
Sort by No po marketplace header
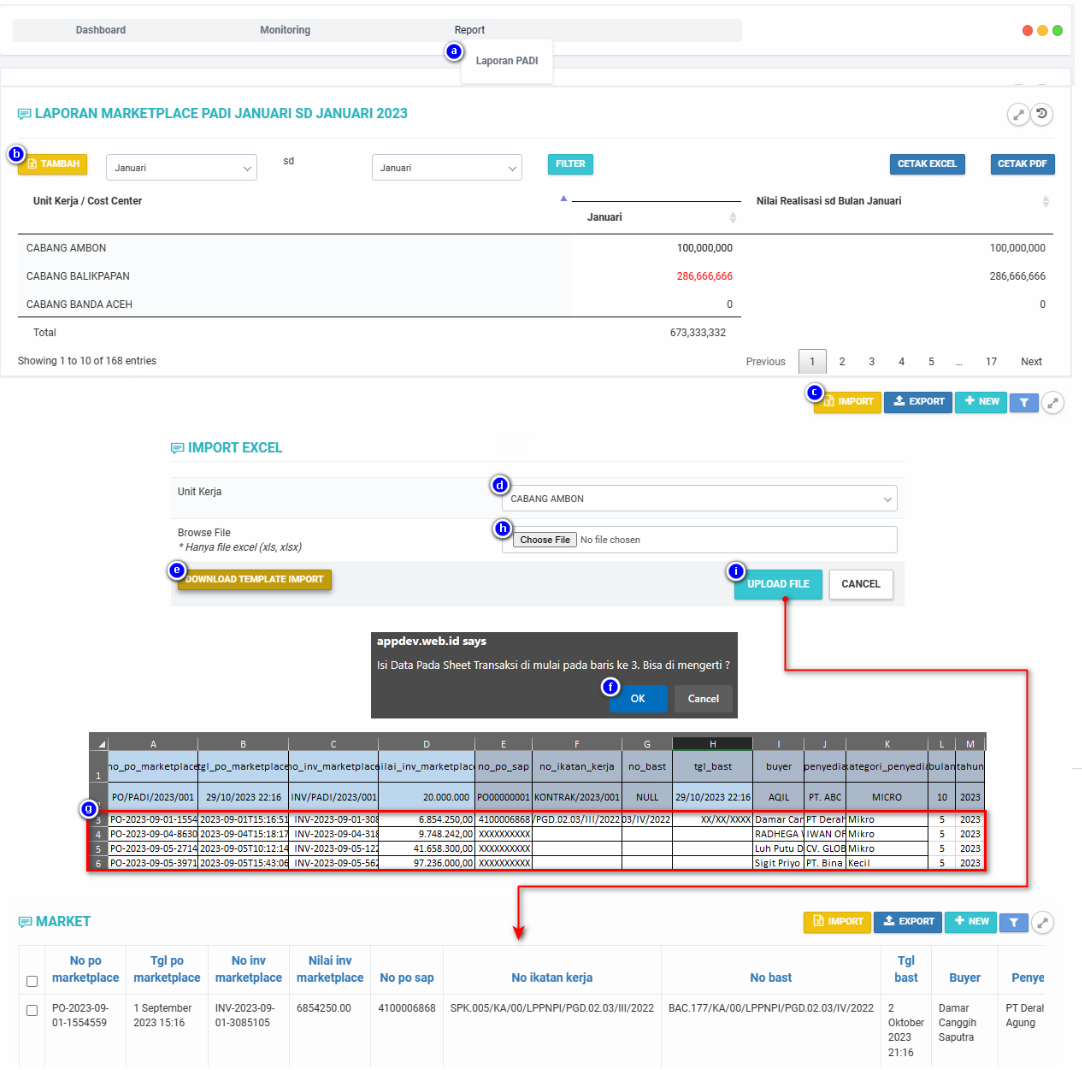86,969
